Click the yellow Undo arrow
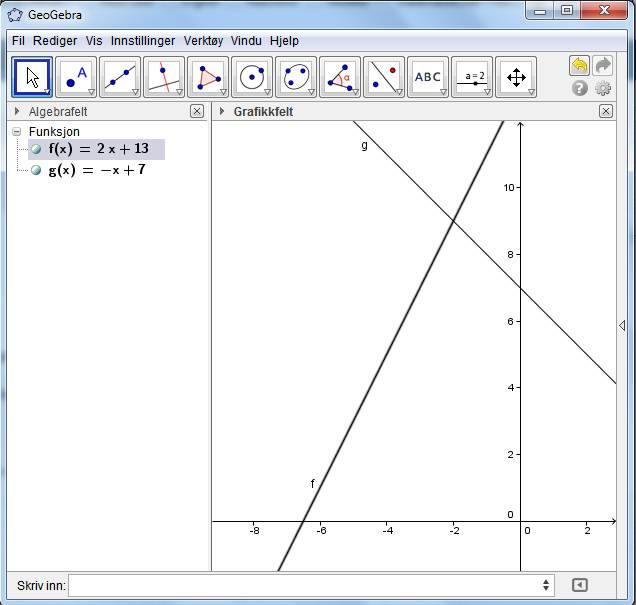This screenshot has width=636, height=605. (580, 66)
